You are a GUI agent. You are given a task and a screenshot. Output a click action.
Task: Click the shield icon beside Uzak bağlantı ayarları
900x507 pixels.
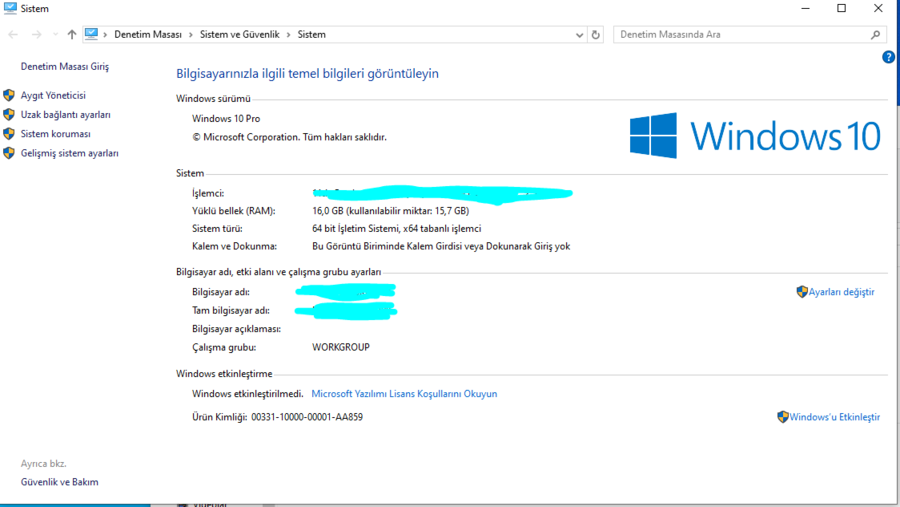pos(9,115)
